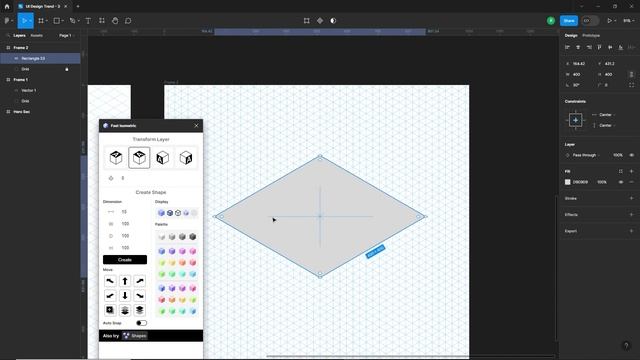
Task: Toggle independent corners icon
Action: click(x=631, y=85)
